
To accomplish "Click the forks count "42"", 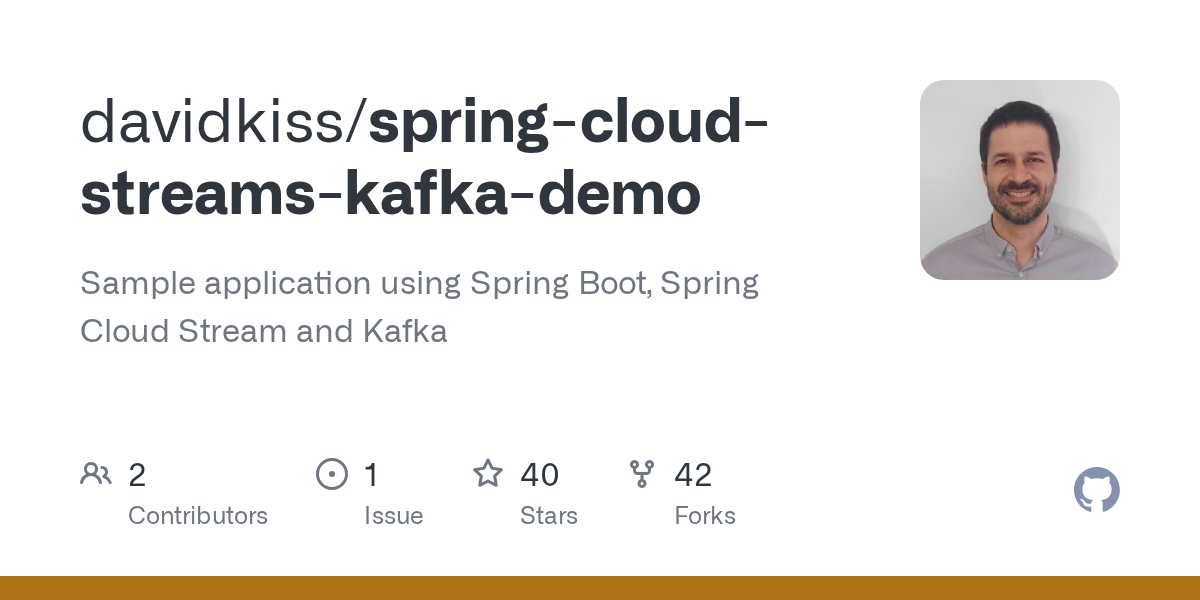I will (693, 475).
